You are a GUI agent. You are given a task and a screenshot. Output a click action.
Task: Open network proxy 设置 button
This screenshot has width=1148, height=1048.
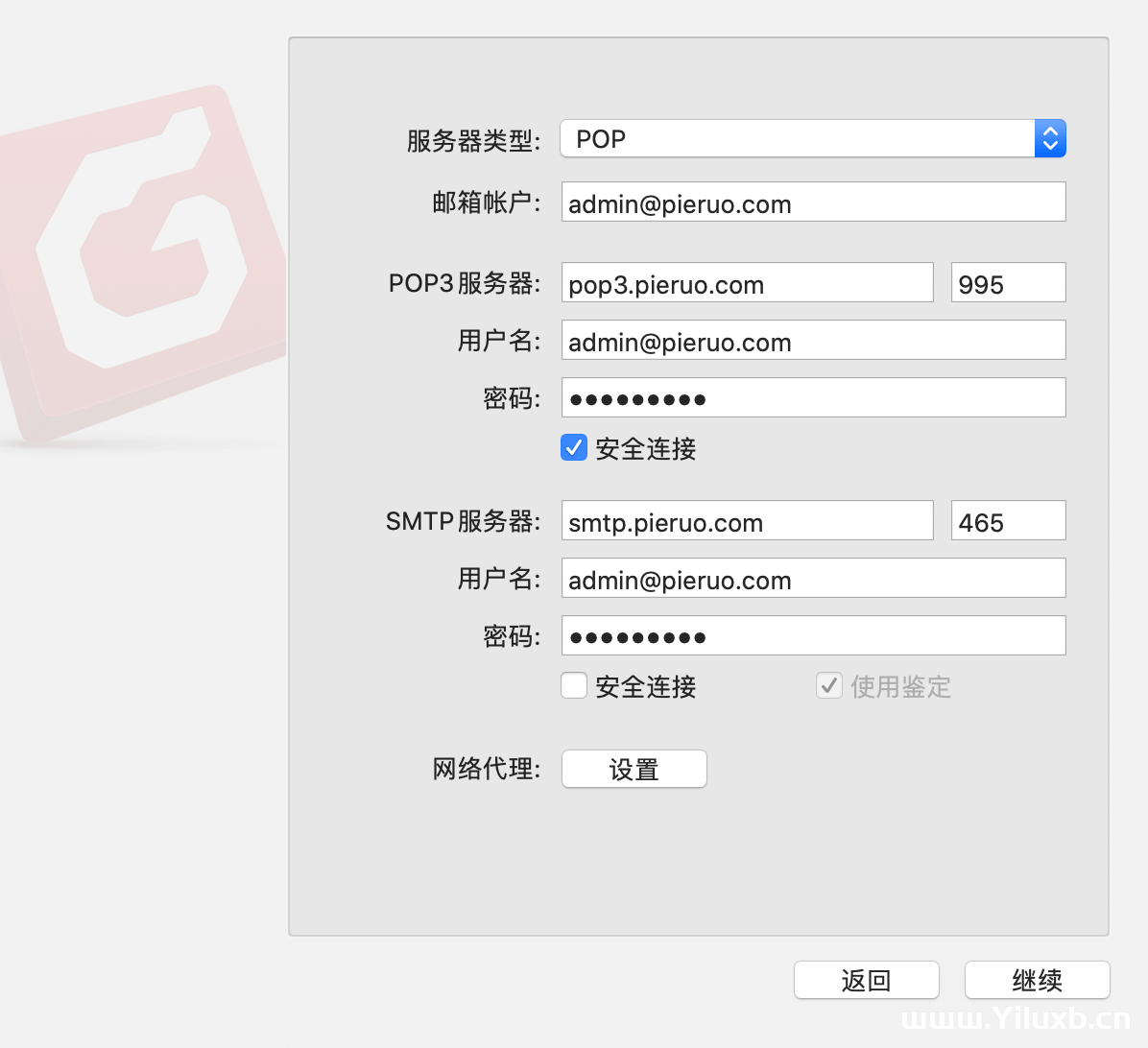634,769
